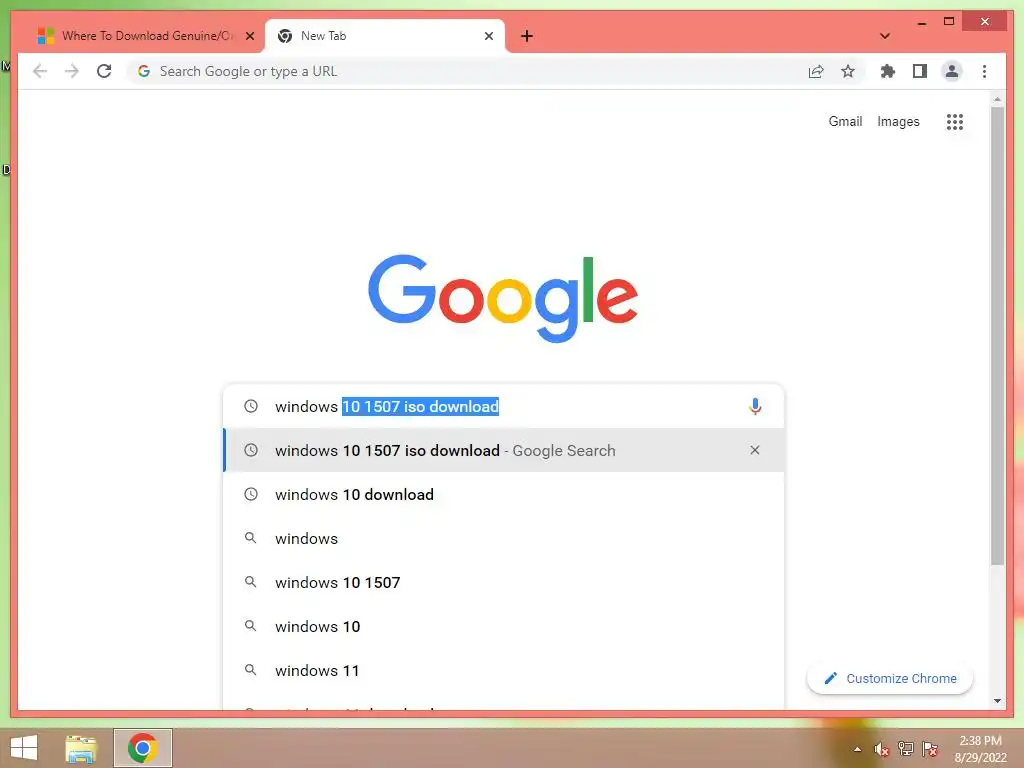Start voice search with the microphone
Screen dimensions: 1024x768
point(755,406)
